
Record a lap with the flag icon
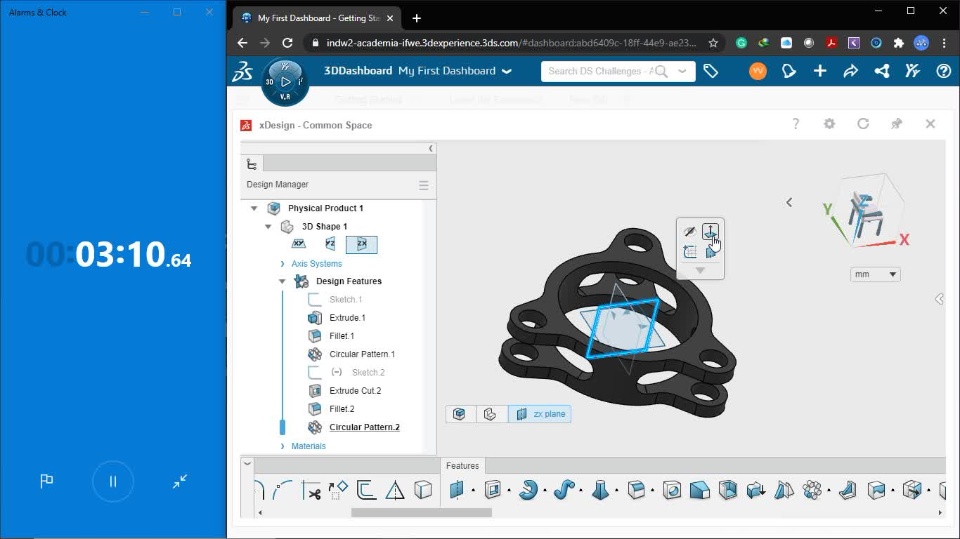tap(47, 481)
